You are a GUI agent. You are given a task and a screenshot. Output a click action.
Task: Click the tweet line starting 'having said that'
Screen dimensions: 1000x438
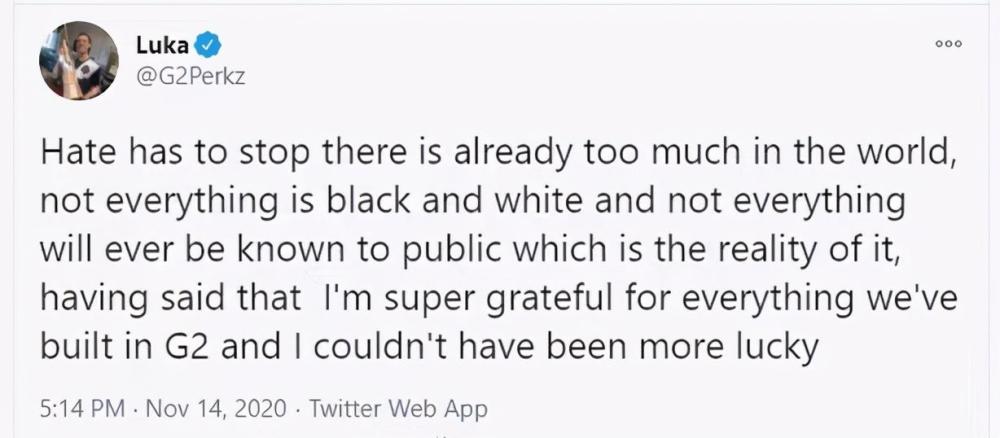499,300
